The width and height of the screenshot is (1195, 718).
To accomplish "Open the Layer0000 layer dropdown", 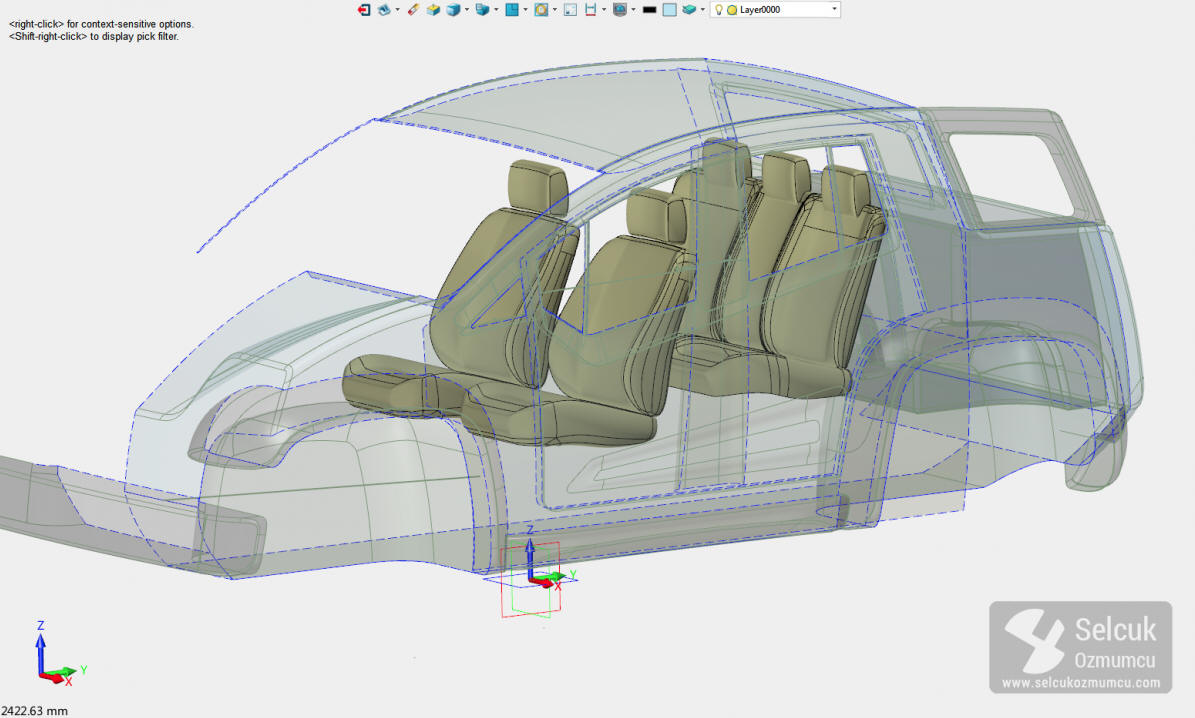I will point(833,9).
